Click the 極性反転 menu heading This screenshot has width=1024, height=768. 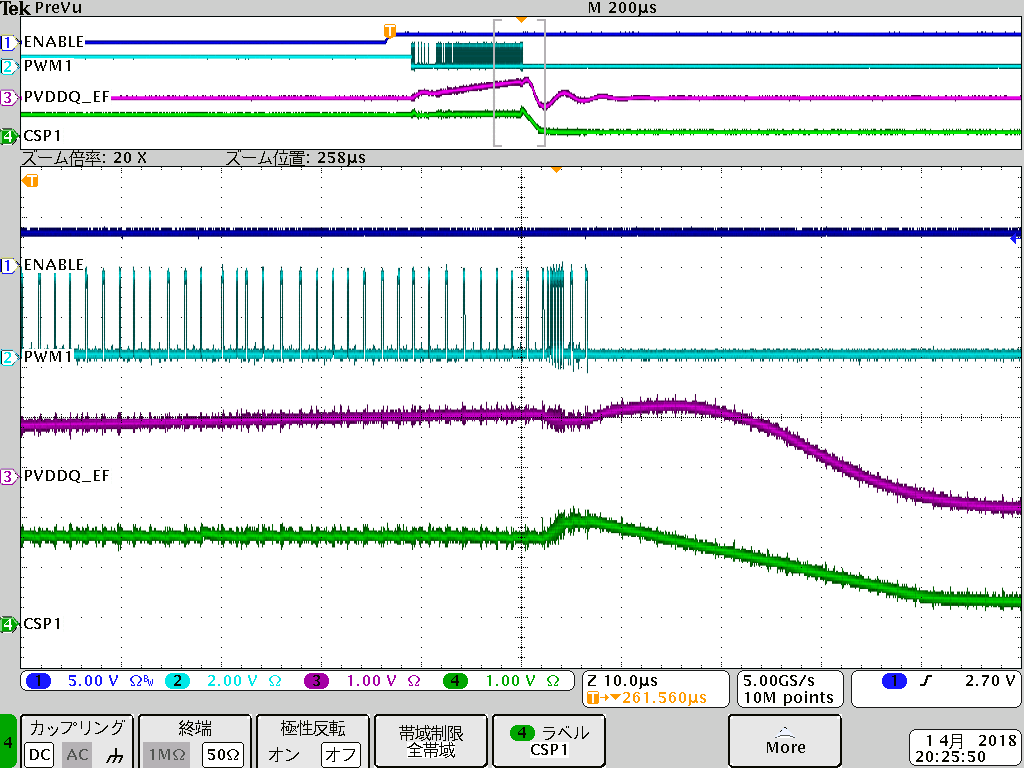click(312, 728)
